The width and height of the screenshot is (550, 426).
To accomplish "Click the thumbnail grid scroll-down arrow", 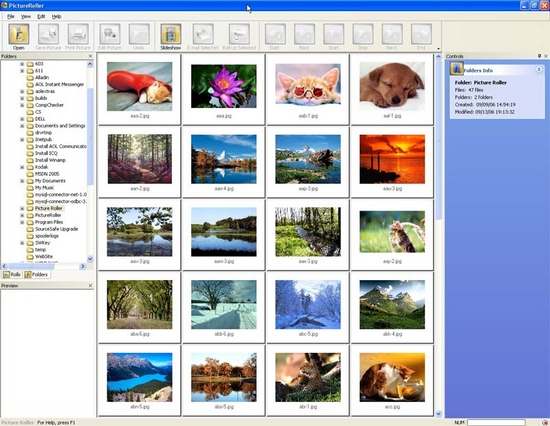I will [x=438, y=414].
